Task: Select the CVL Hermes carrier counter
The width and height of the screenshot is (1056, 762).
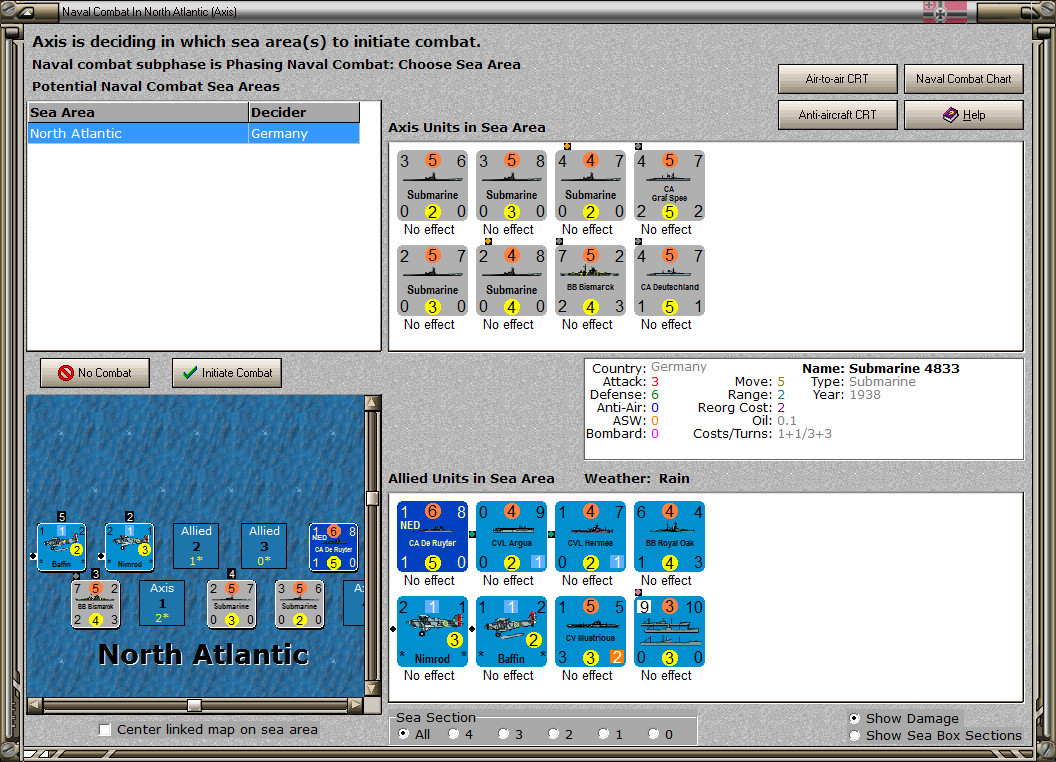Action: pyautogui.click(x=591, y=537)
